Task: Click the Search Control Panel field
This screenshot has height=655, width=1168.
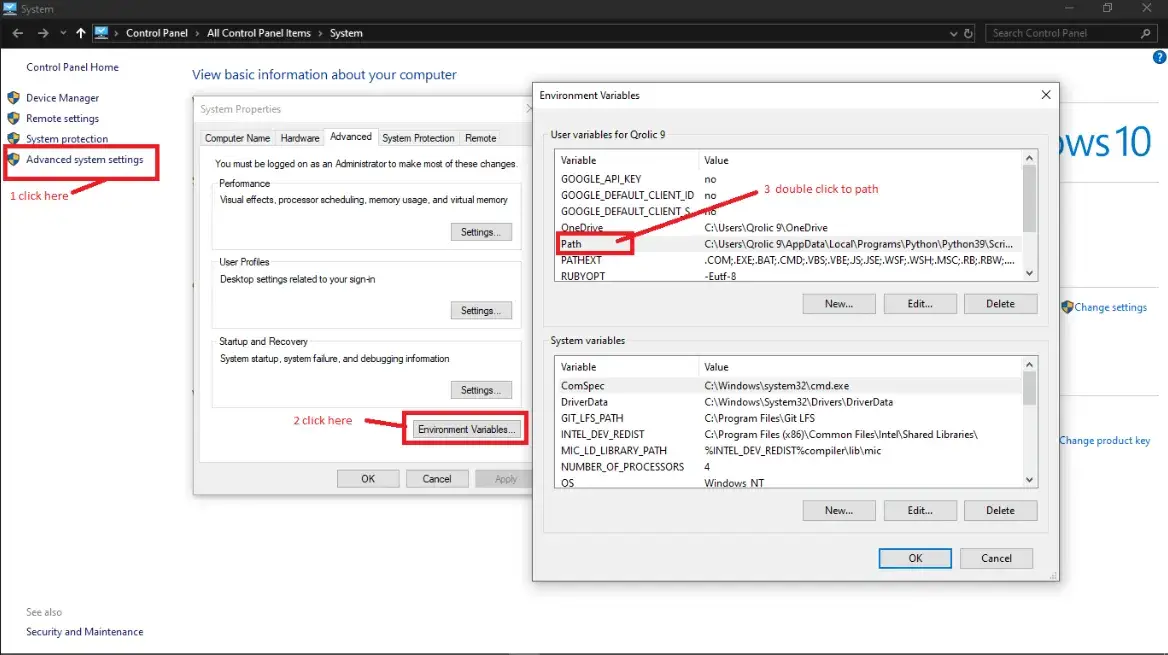Action: click(x=1060, y=33)
